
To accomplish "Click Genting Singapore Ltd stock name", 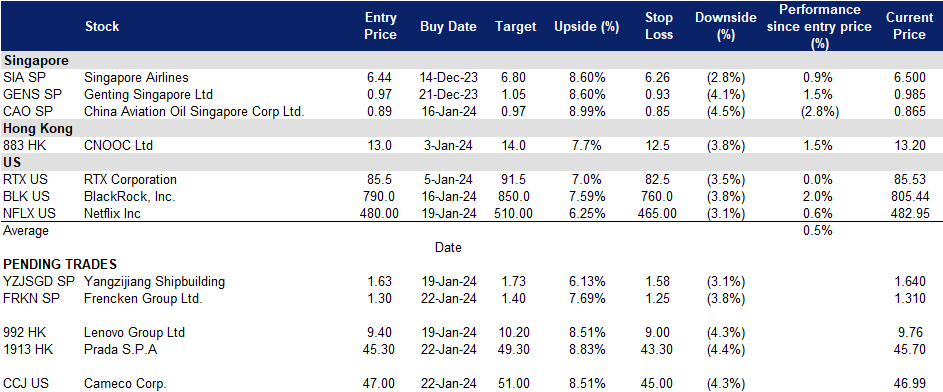I will pos(149,94).
